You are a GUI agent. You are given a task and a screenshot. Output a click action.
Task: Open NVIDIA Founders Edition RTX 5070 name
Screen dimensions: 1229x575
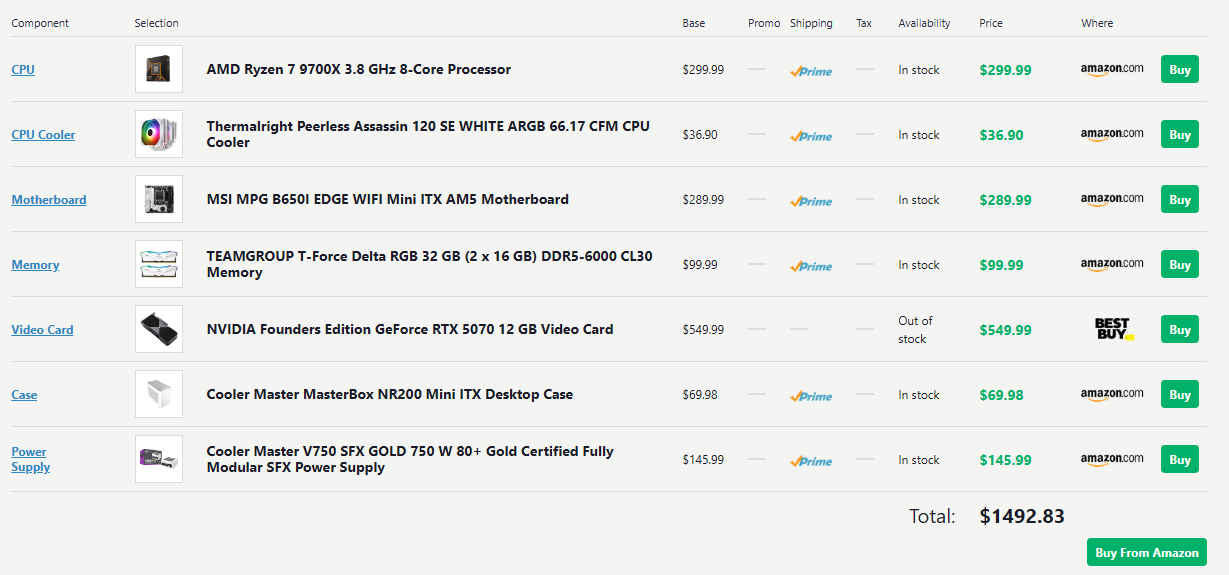410,329
